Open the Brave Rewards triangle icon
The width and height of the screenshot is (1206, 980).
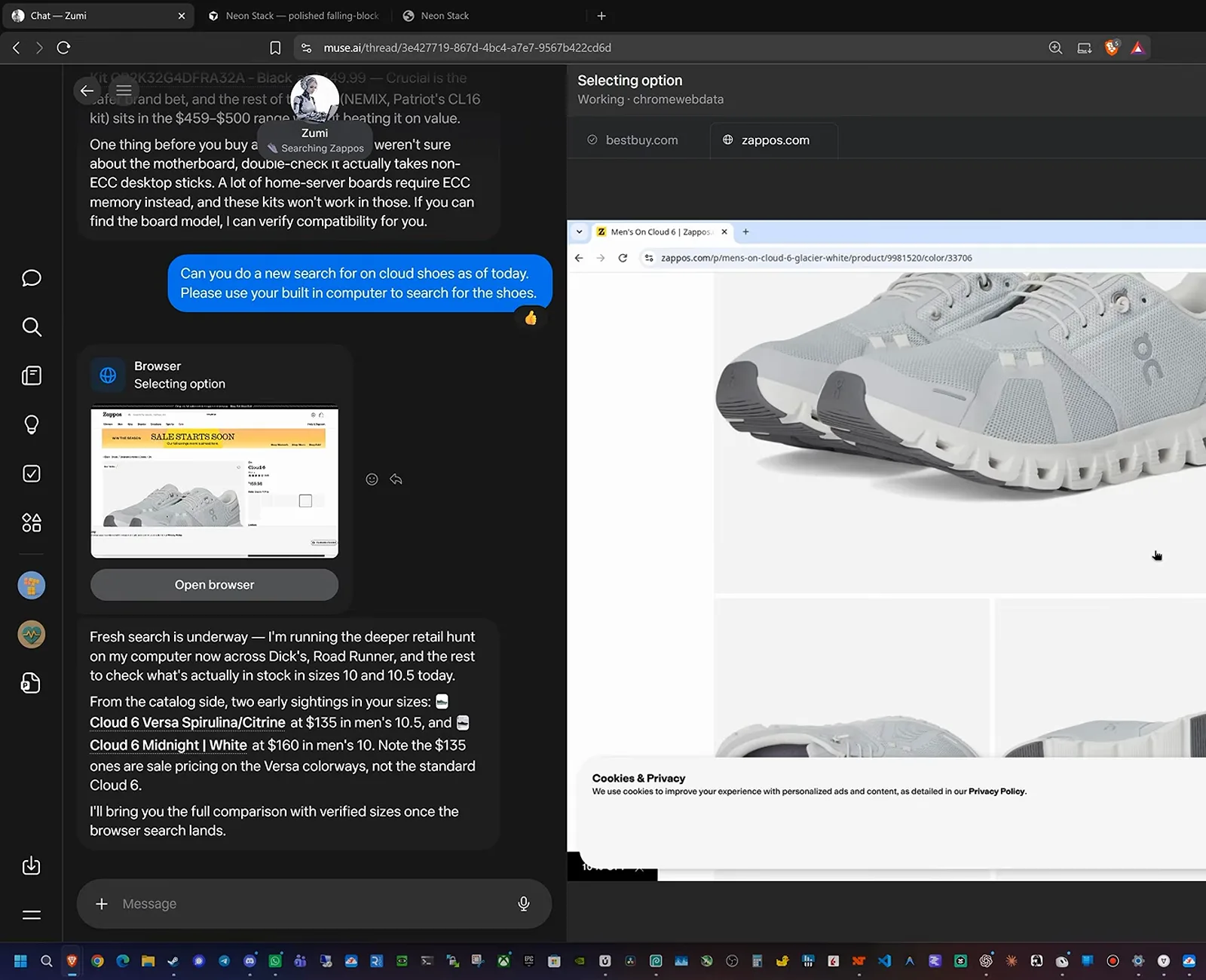coord(1138,48)
